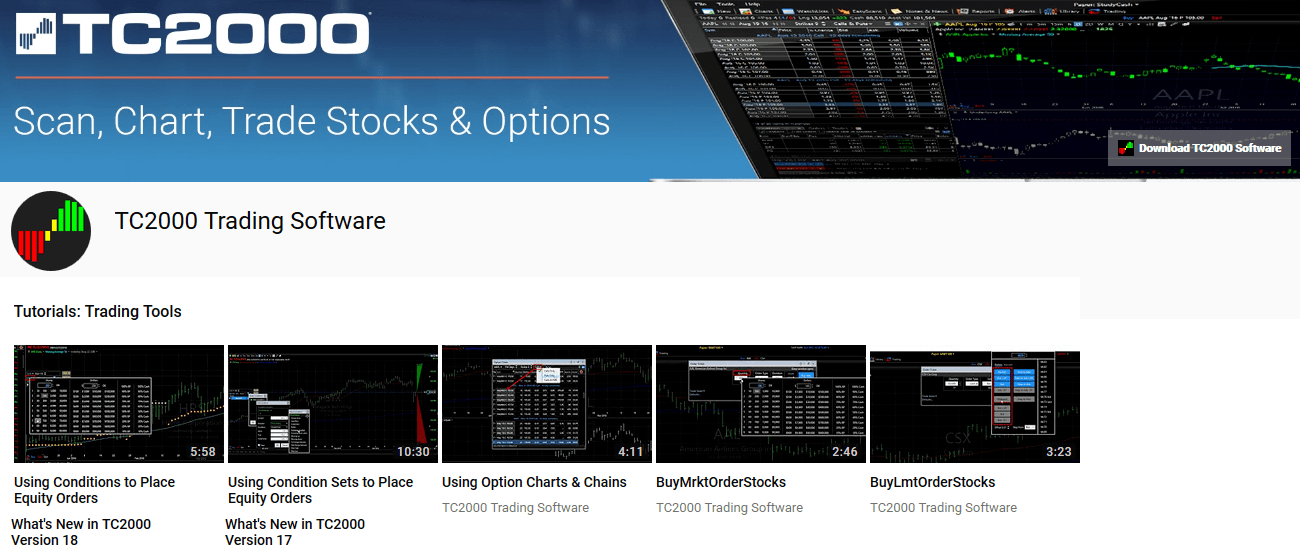Play the 5:58 Conditions equity orders thumbnail
The image size is (1300, 555).
(x=119, y=403)
